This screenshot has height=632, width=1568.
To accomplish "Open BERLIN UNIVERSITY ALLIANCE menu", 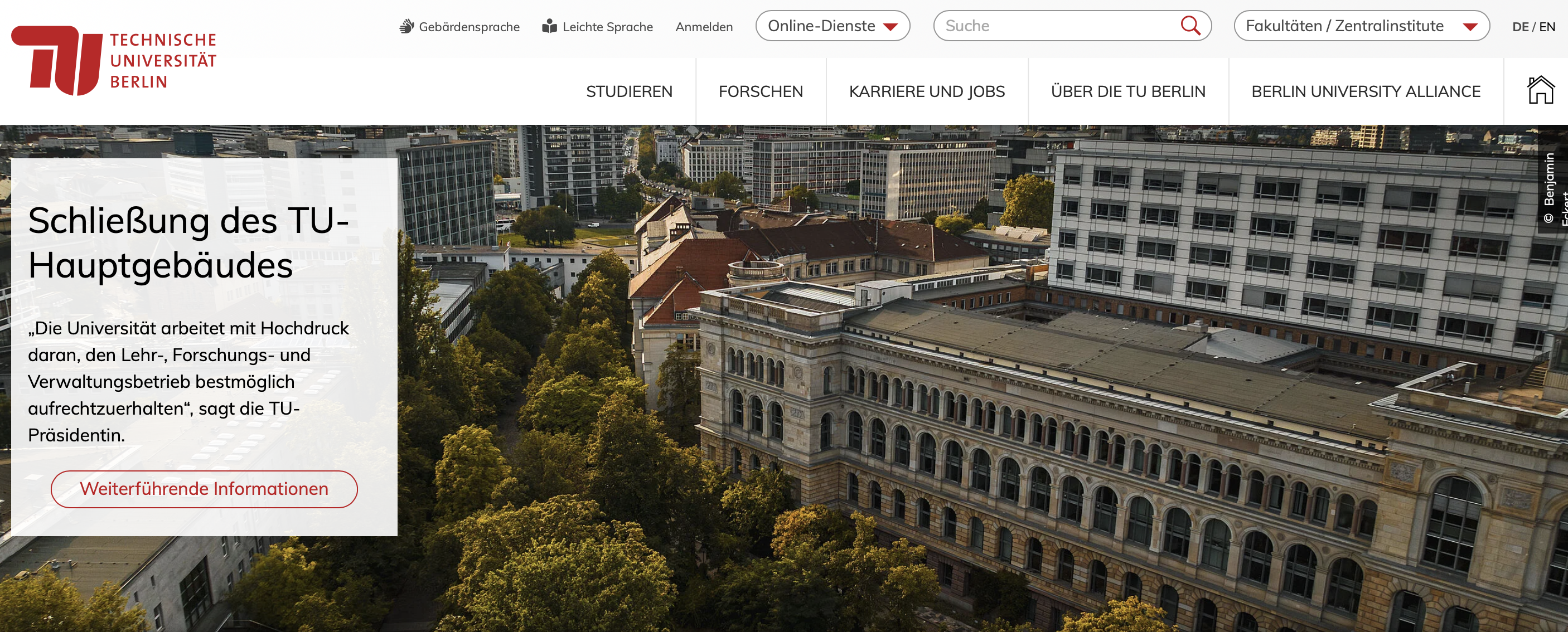I will 1365,91.
